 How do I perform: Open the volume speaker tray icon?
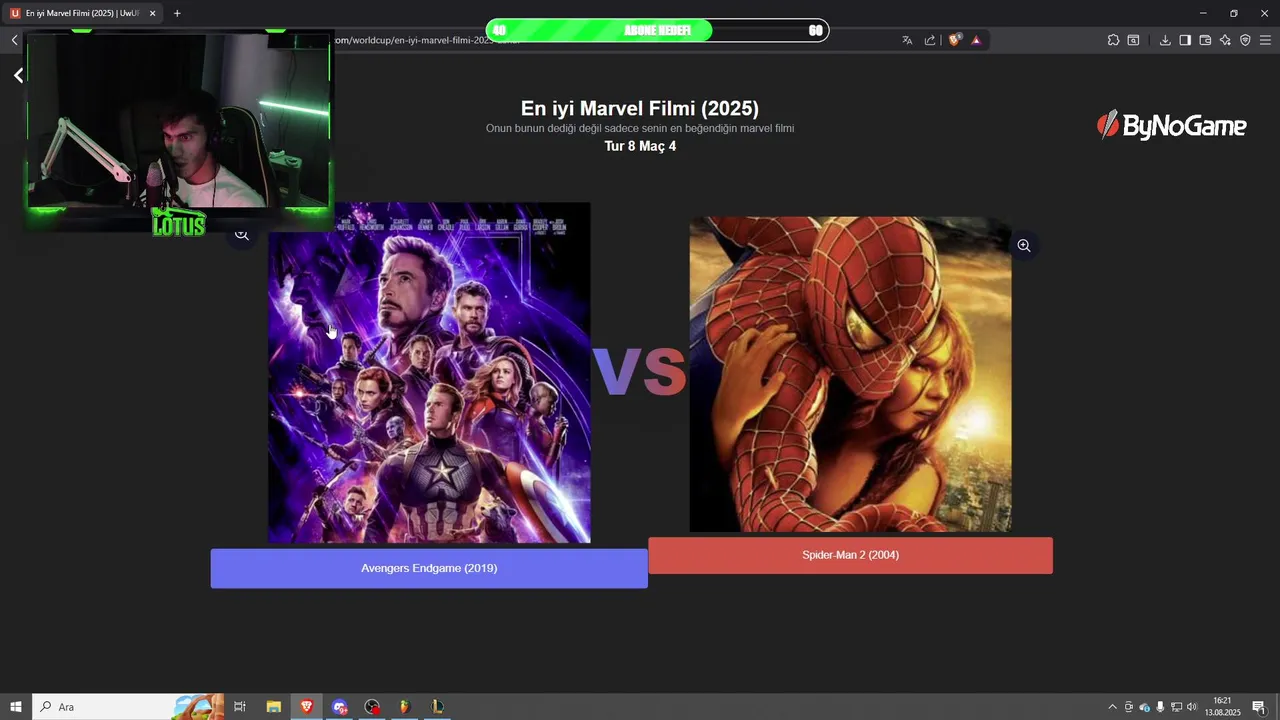(1192, 707)
